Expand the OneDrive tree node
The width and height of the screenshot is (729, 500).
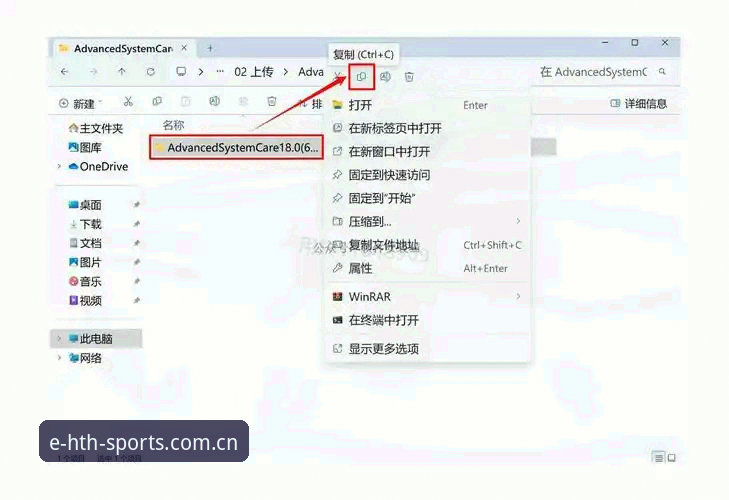(x=59, y=166)
